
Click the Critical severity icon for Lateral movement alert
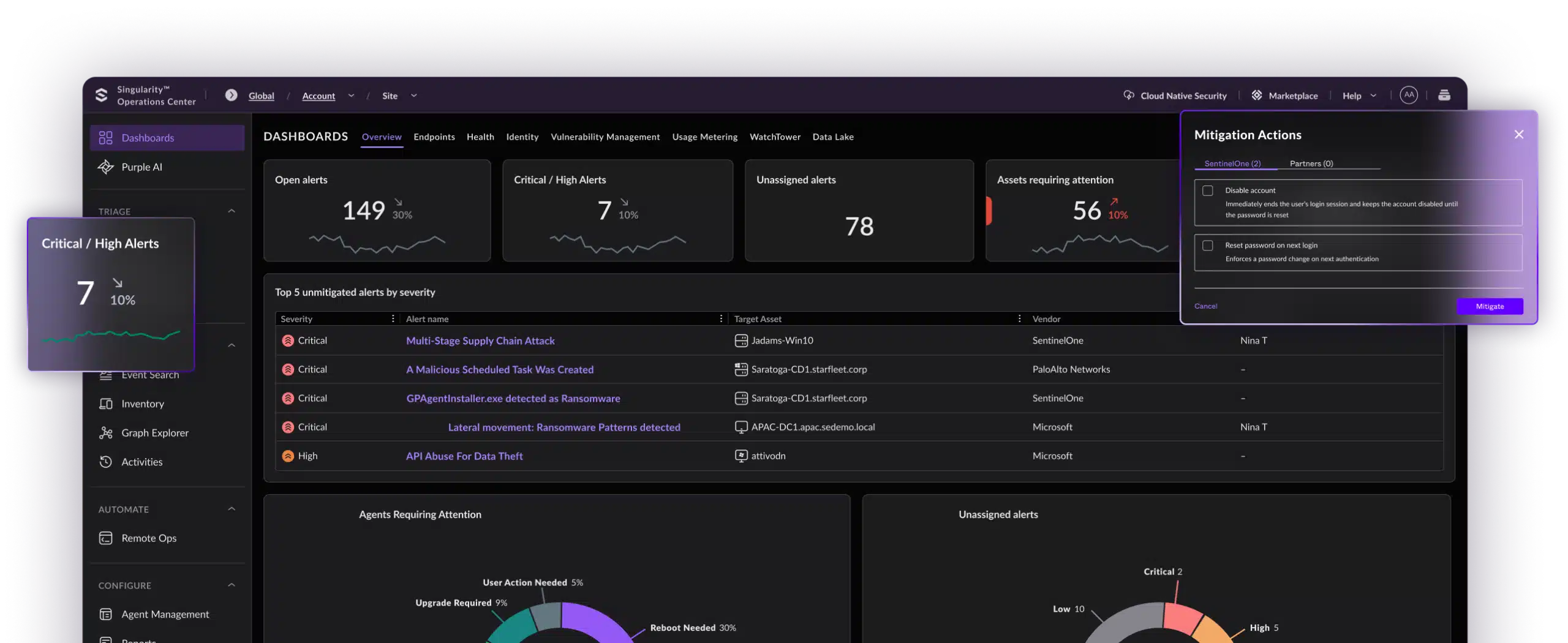[x=288, y=427]
